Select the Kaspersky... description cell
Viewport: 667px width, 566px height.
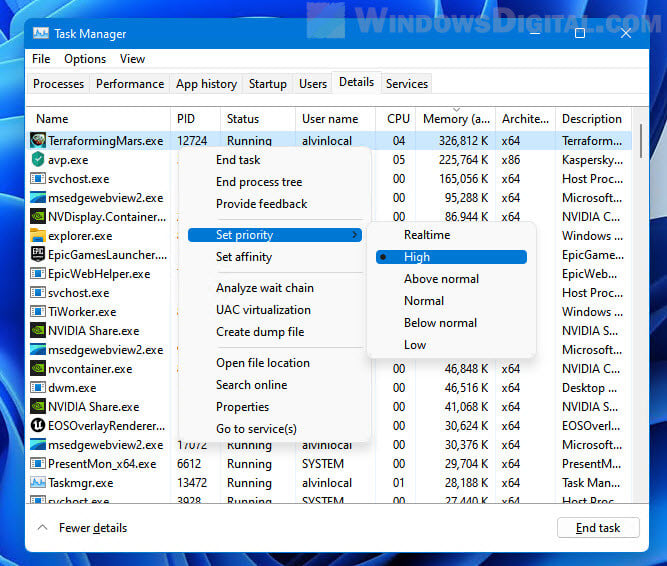click(x=592, y=160)
